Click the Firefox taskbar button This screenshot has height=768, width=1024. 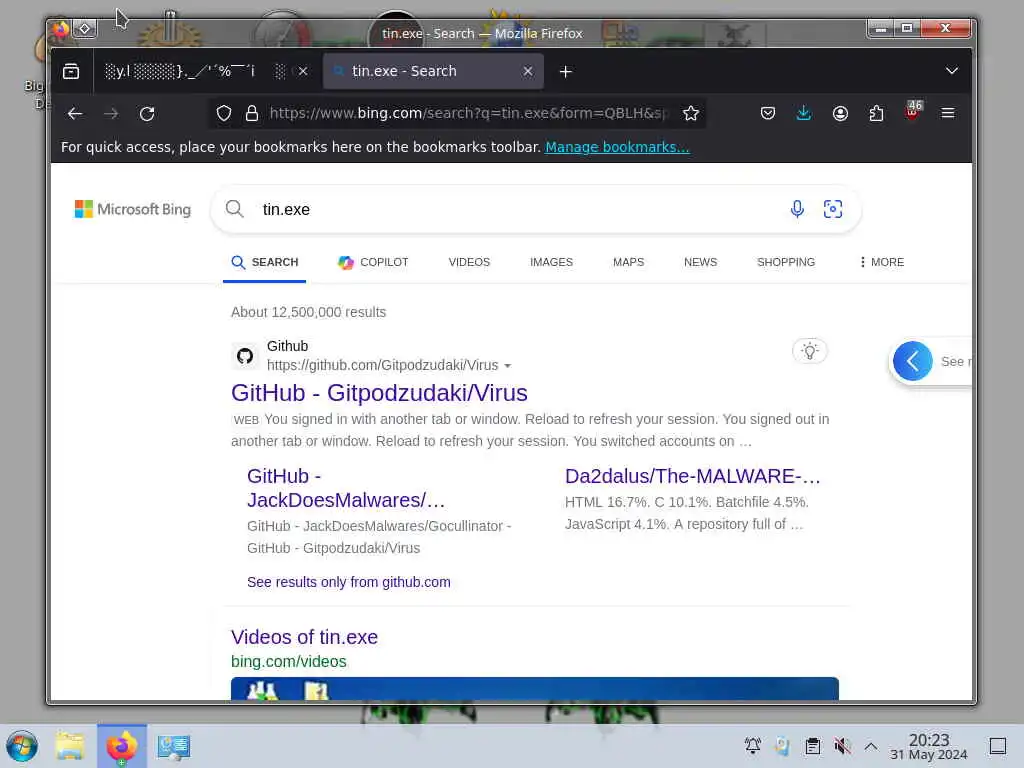122,746
